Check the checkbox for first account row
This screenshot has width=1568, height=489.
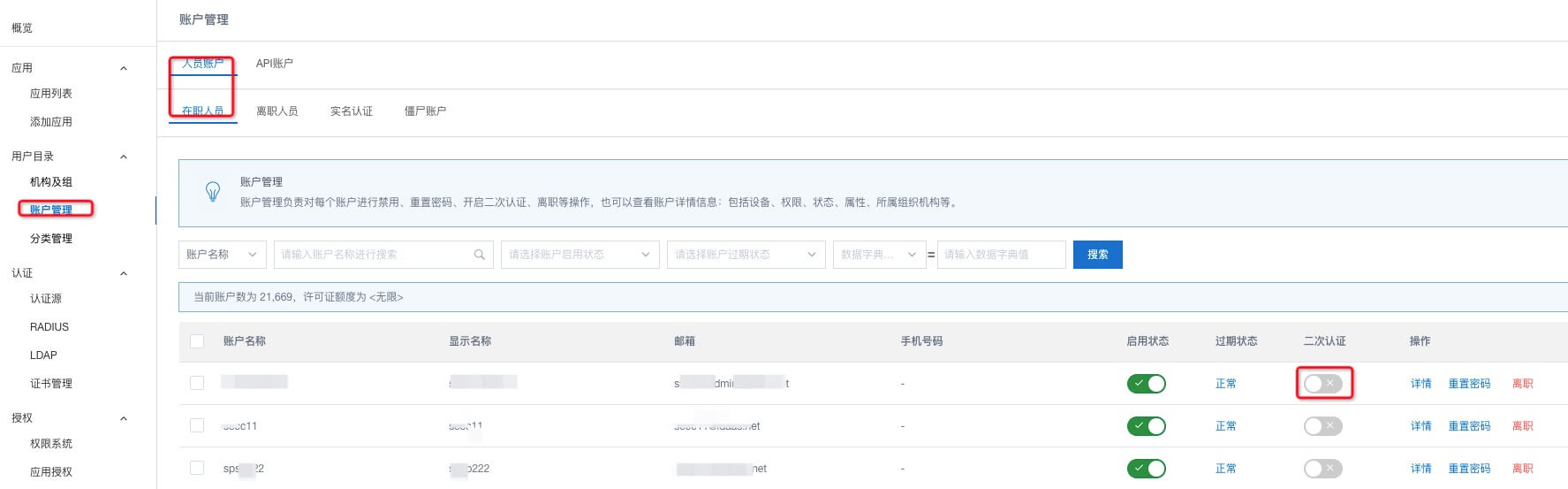tap(197, 383)
